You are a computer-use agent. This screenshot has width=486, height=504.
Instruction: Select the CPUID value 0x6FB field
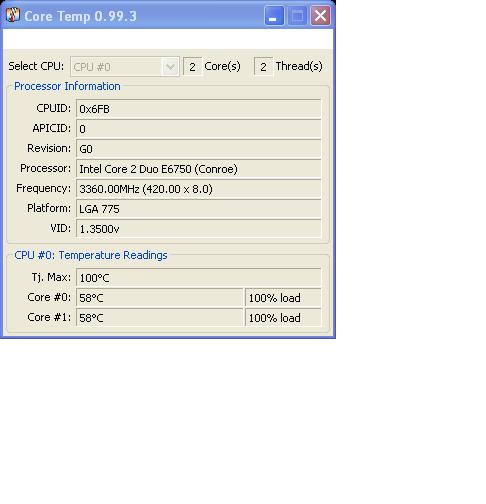(x=199, y=108)
